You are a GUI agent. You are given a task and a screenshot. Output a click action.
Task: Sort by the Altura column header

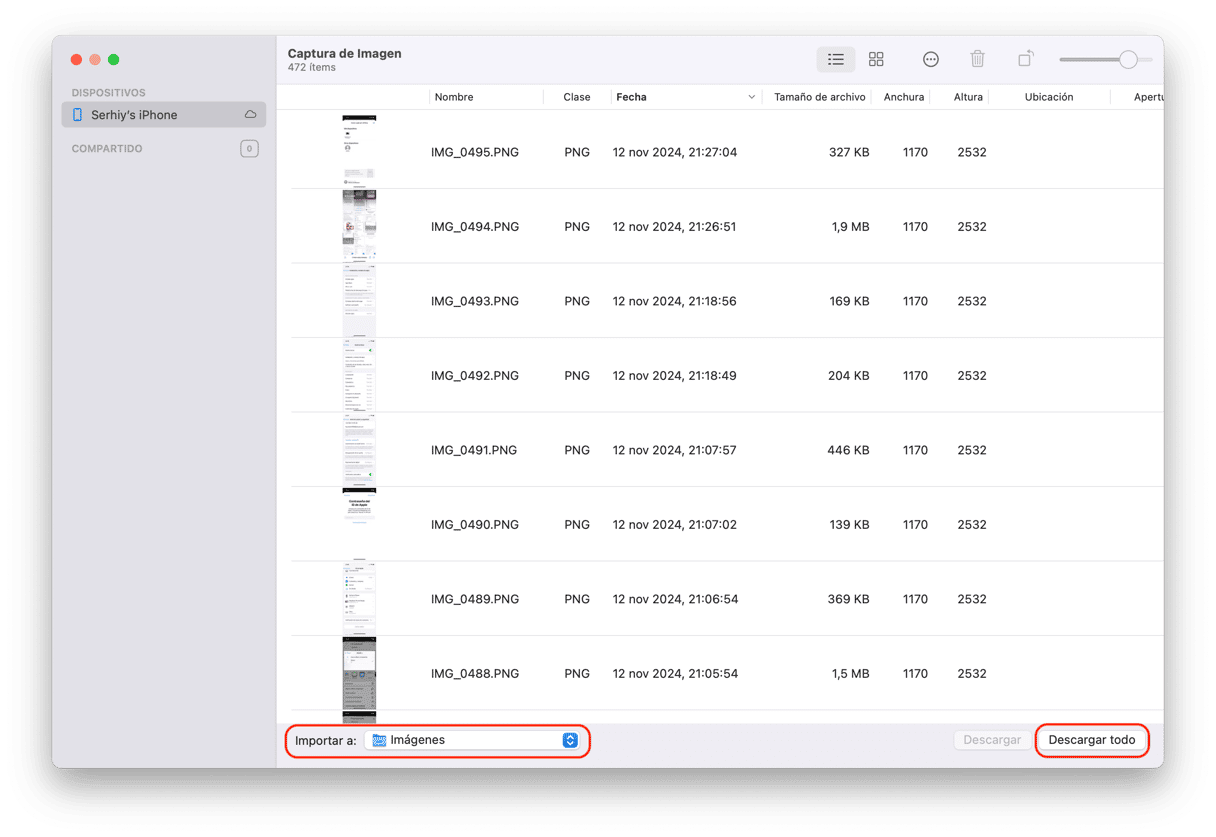pyautogui.click(x=968, y=97)
